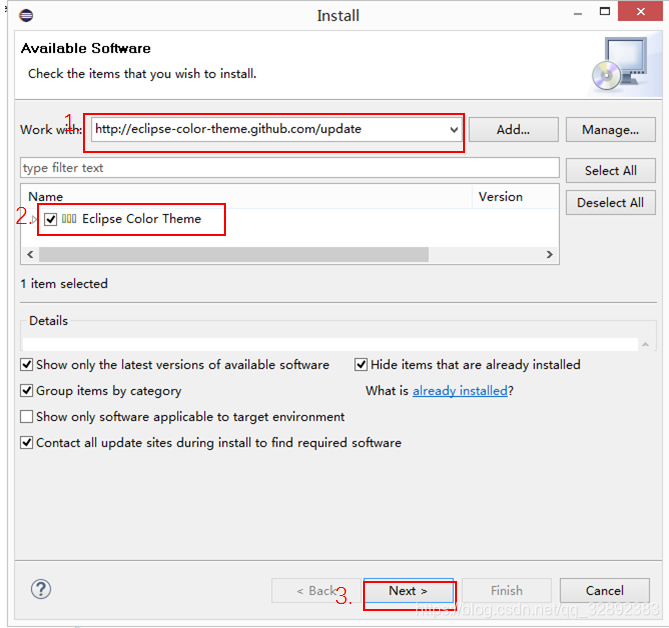Toggle Show only the latest versions checkbox
This screenshot has height=628, width=669.
26,365
